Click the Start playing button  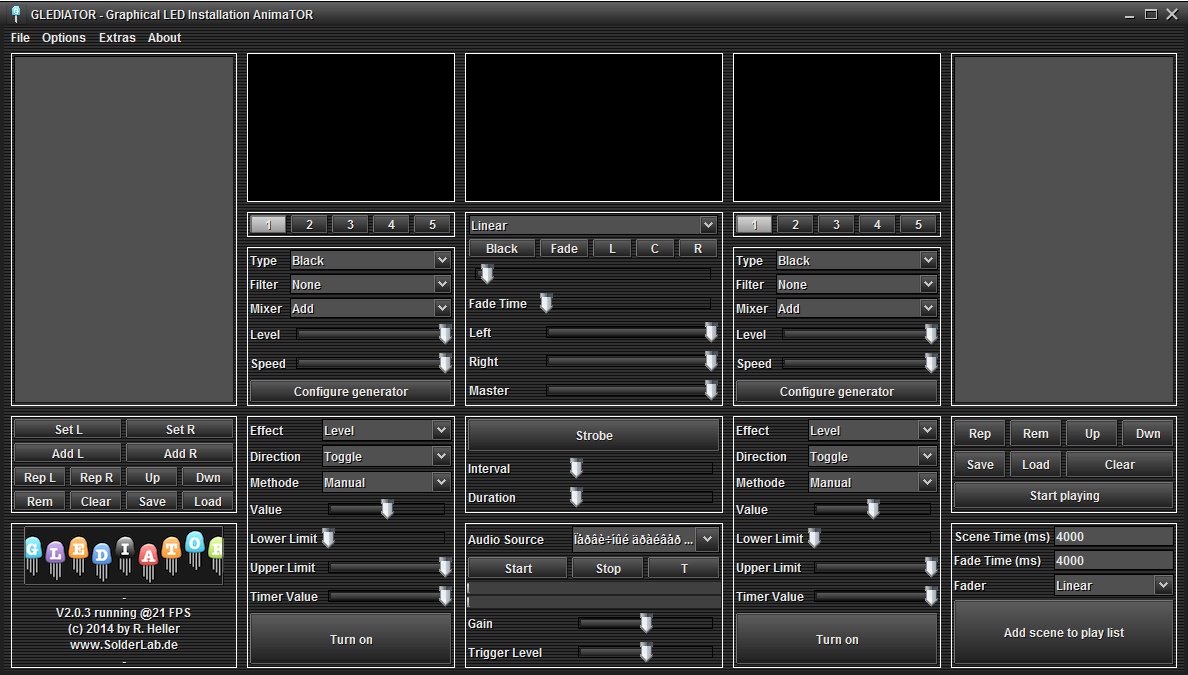(x=1063, y=496)
